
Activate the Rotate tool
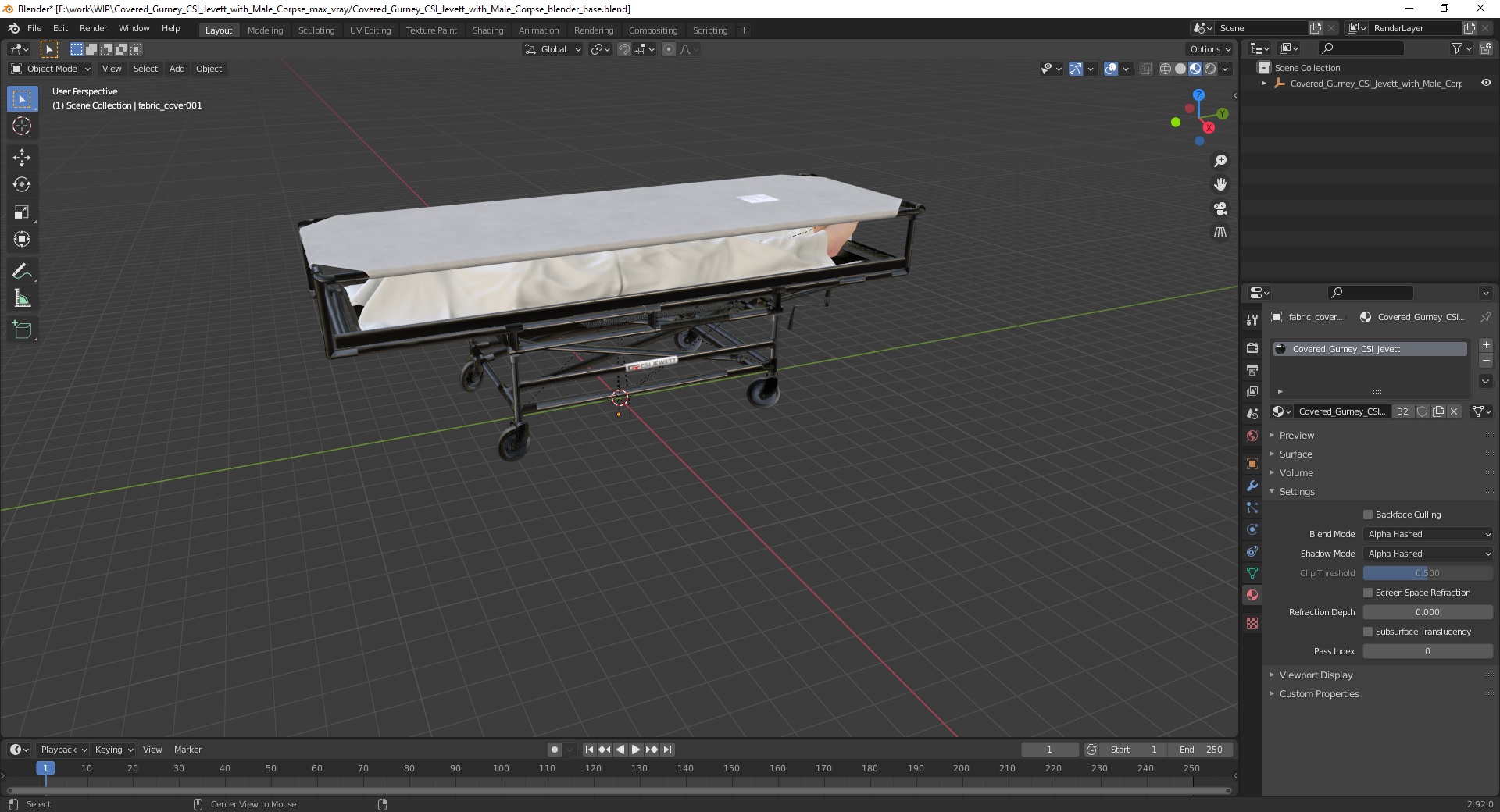pyautogui.click(x=22, y=184)
